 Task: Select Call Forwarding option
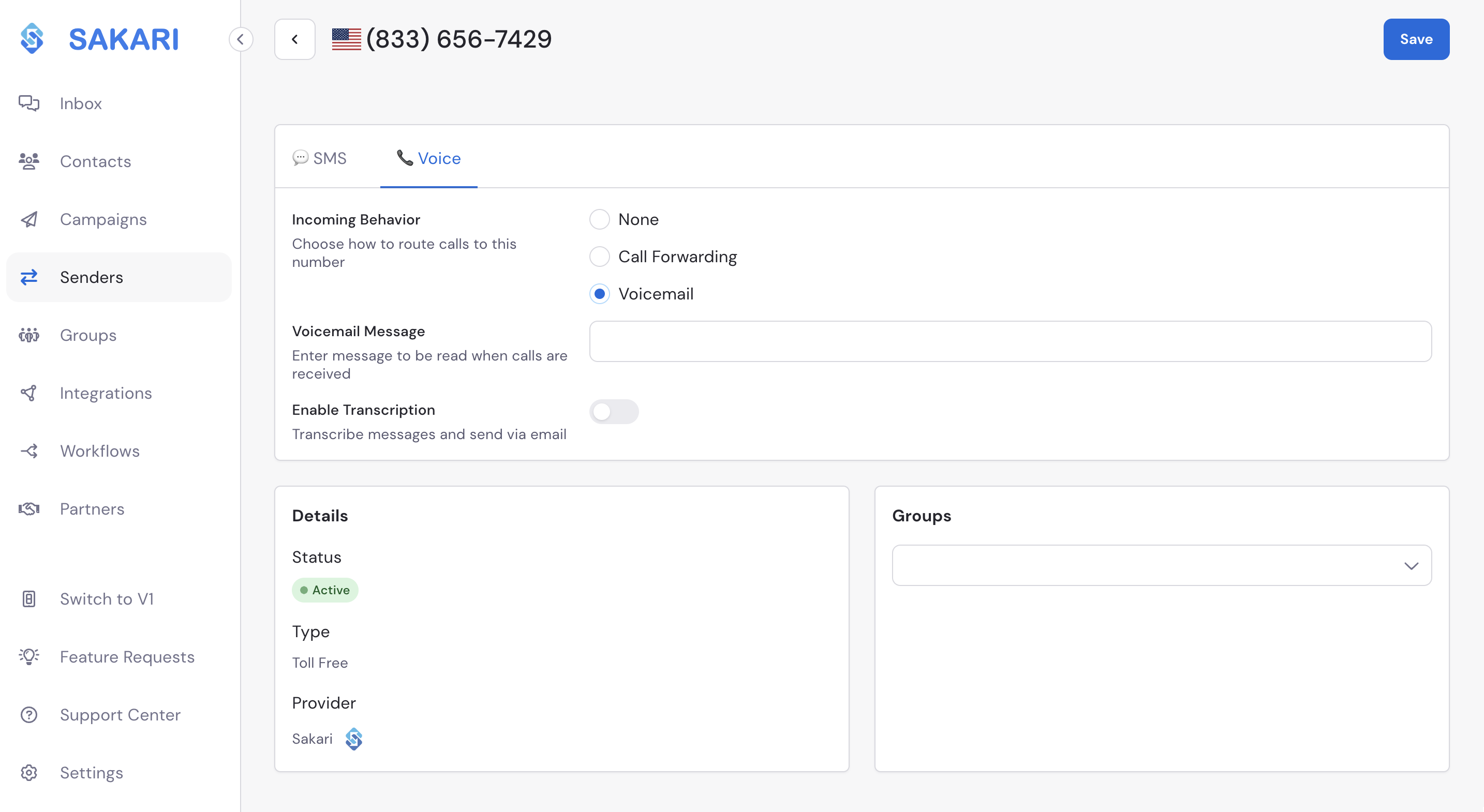(600, 256)
